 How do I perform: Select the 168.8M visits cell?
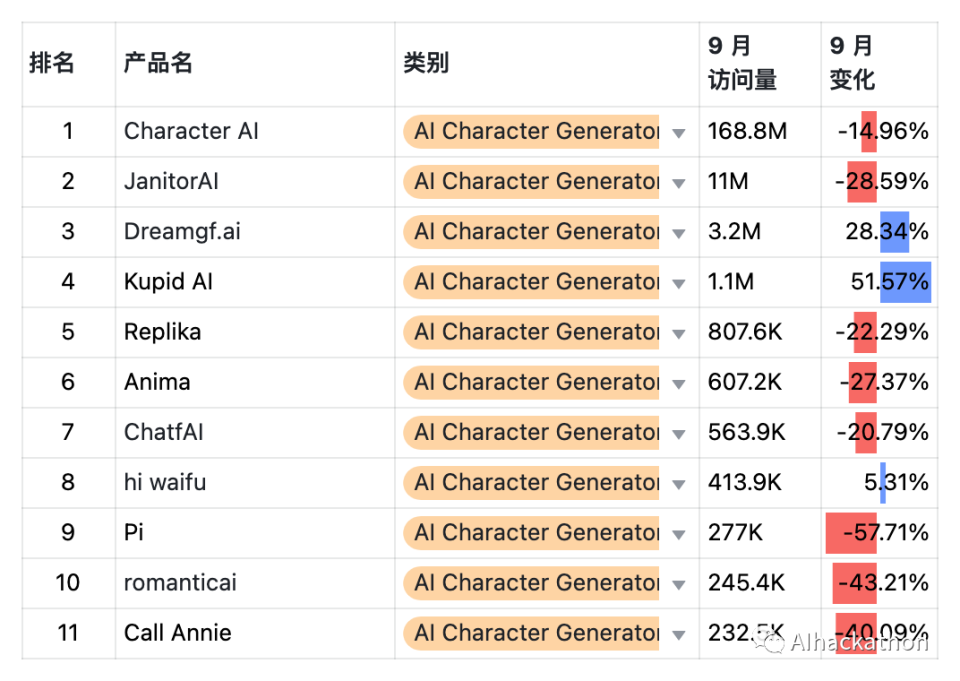pos(747,132)
